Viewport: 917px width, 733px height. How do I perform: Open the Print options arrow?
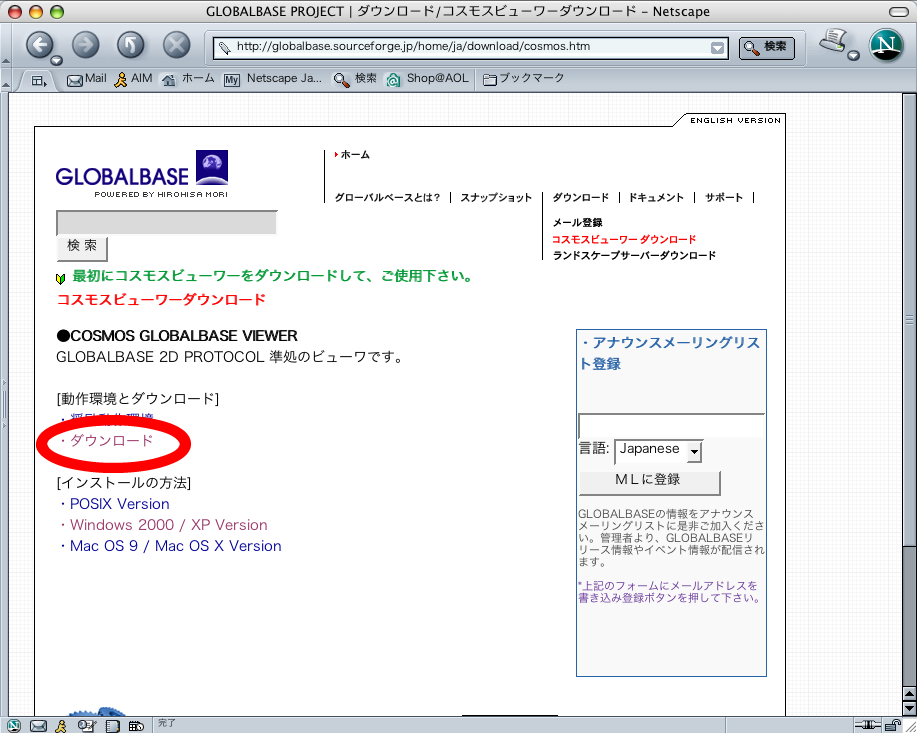pyautogui.click(x=854, y=56)
